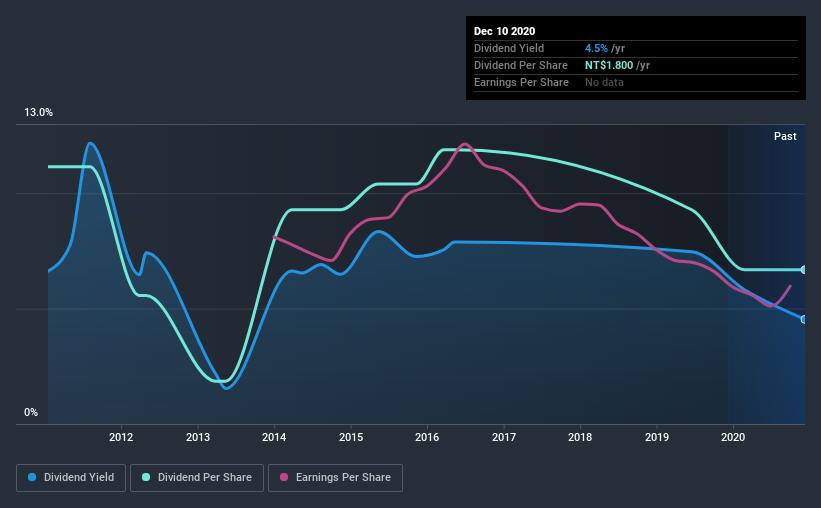Click the Dividend Yield tooltip row label
Viewport: 821px width, 508px height.
click(x=509, y=48)
